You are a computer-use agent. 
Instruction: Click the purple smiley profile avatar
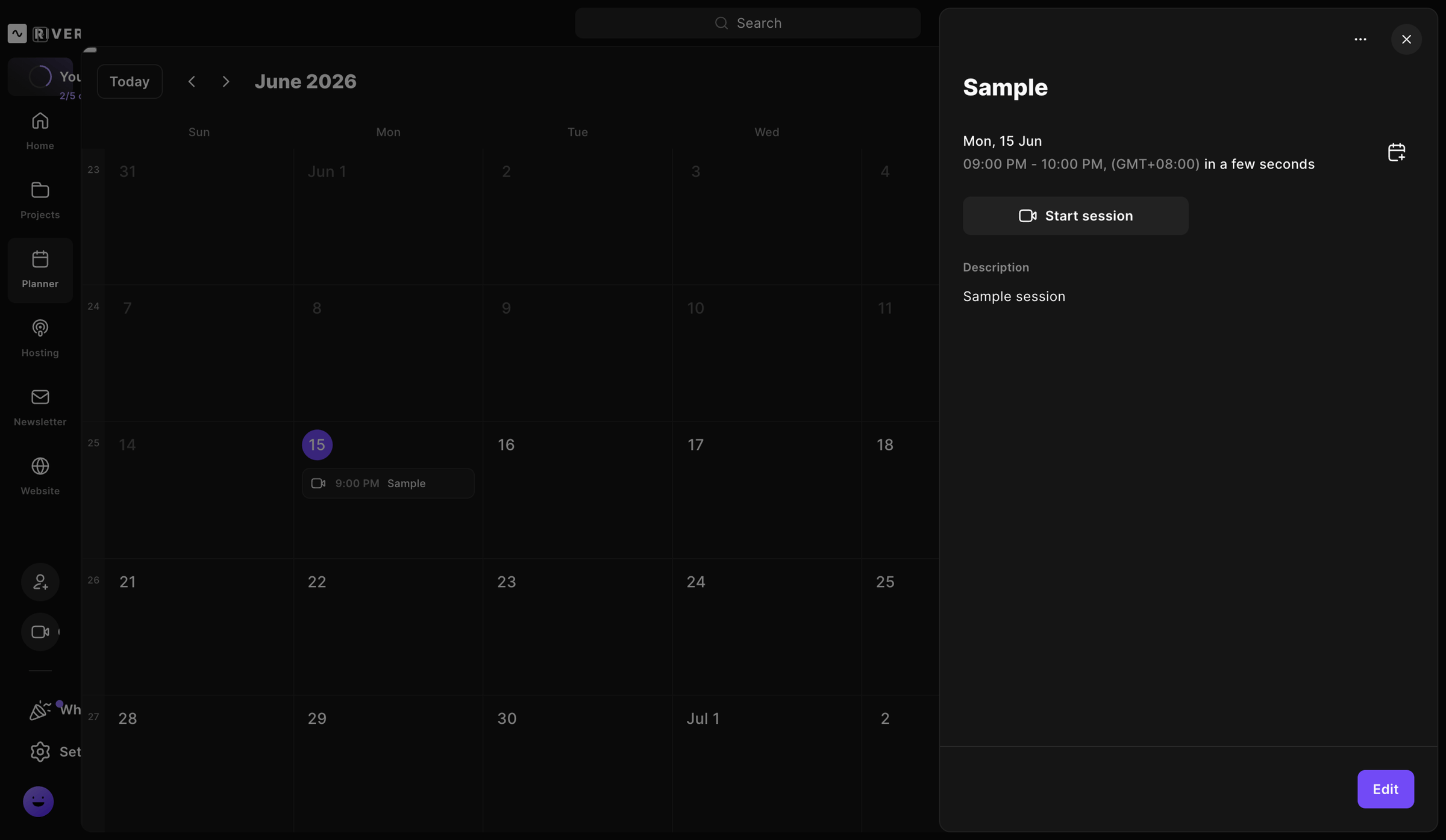(x=39, y=801)
